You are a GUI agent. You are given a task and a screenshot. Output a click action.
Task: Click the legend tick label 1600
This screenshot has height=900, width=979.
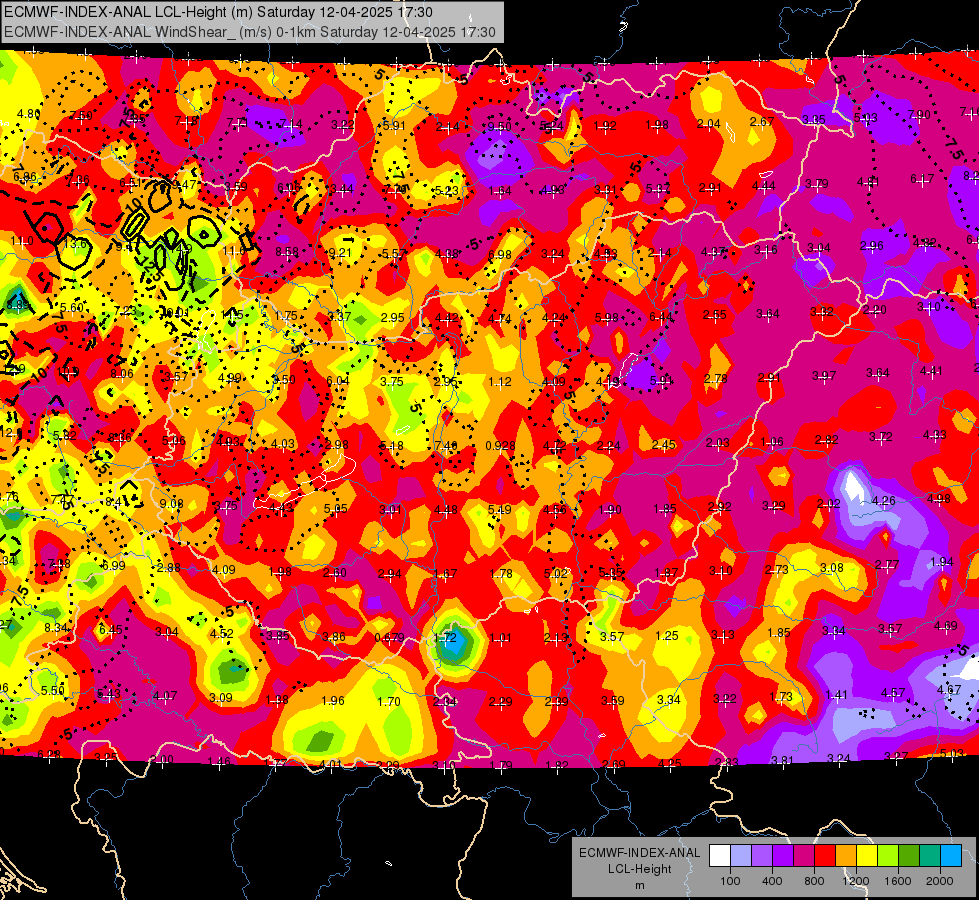click(x=898, y=881)
